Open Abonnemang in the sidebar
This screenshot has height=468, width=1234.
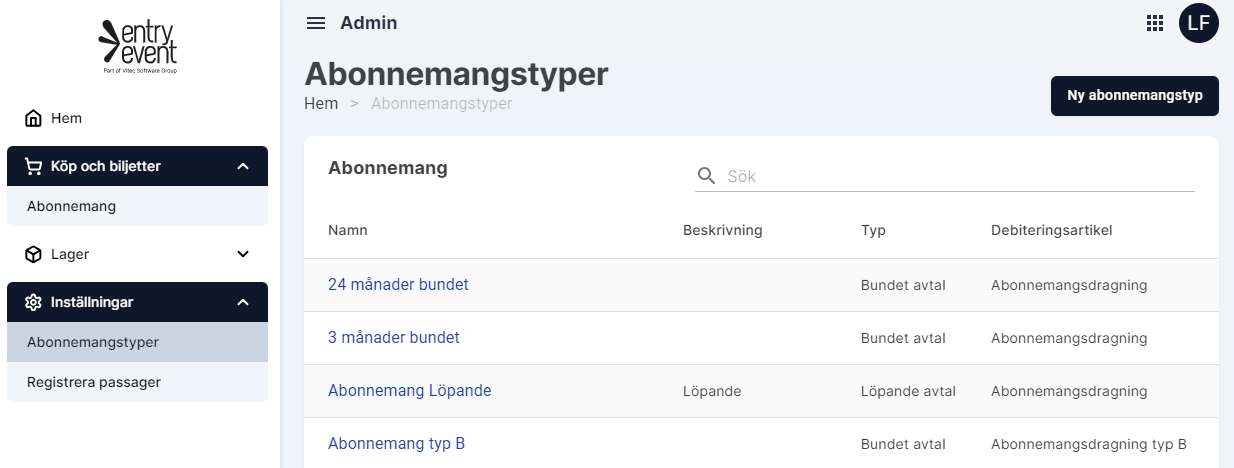pyautogui.click(x=72, y=206)
